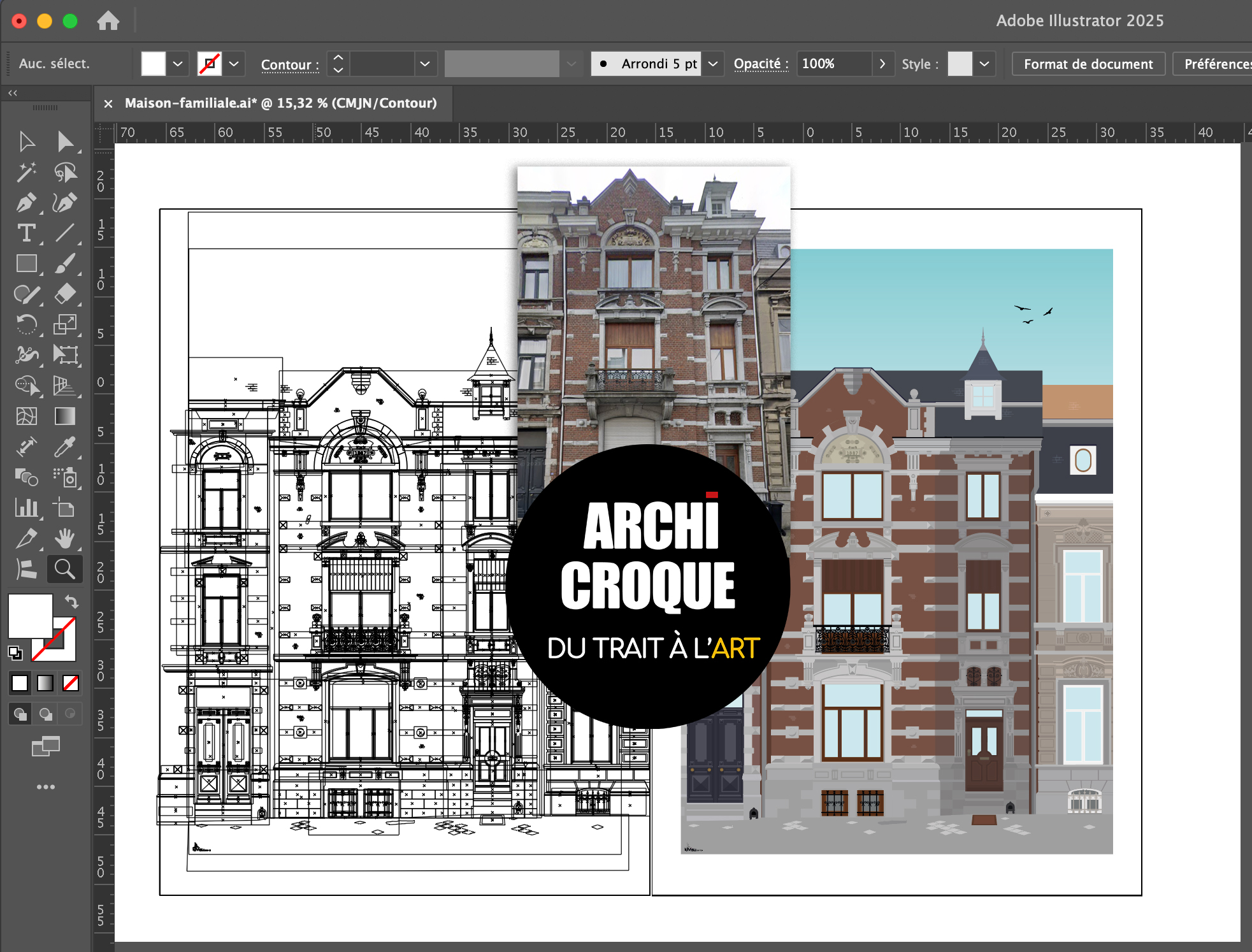
Task: Select the Mesh tool
Action: pos(26,416)
